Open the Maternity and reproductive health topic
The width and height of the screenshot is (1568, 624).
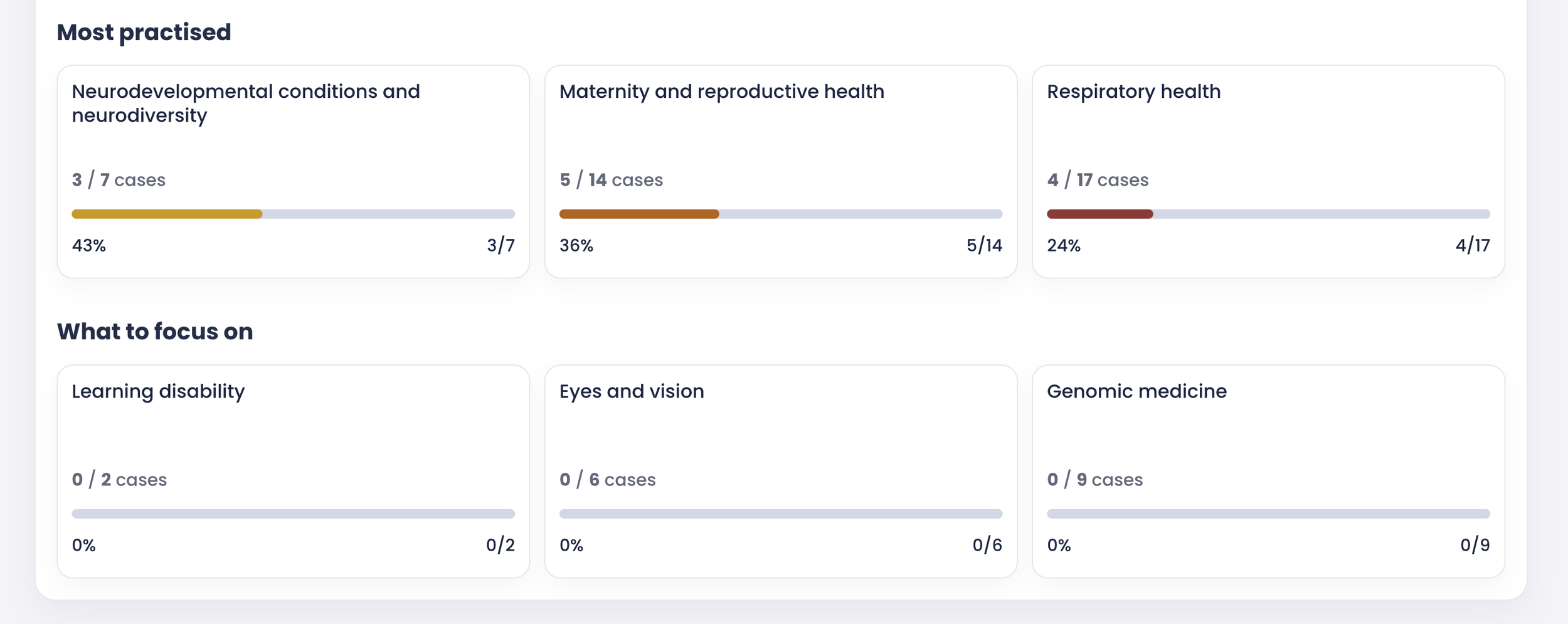721,92
